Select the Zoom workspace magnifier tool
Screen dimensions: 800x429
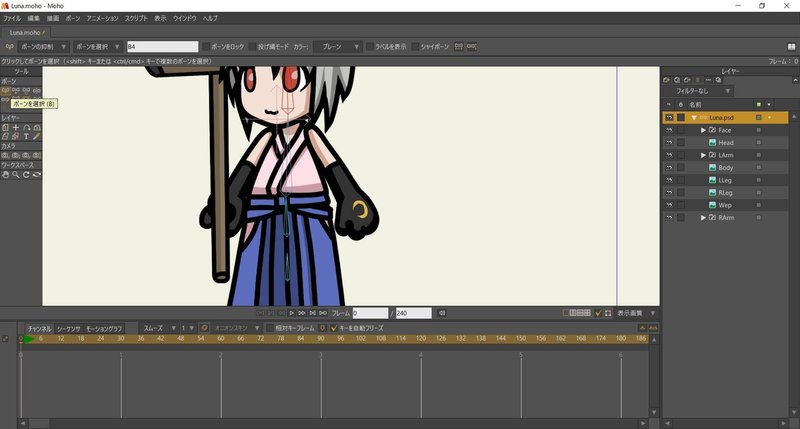click(16, 174)
